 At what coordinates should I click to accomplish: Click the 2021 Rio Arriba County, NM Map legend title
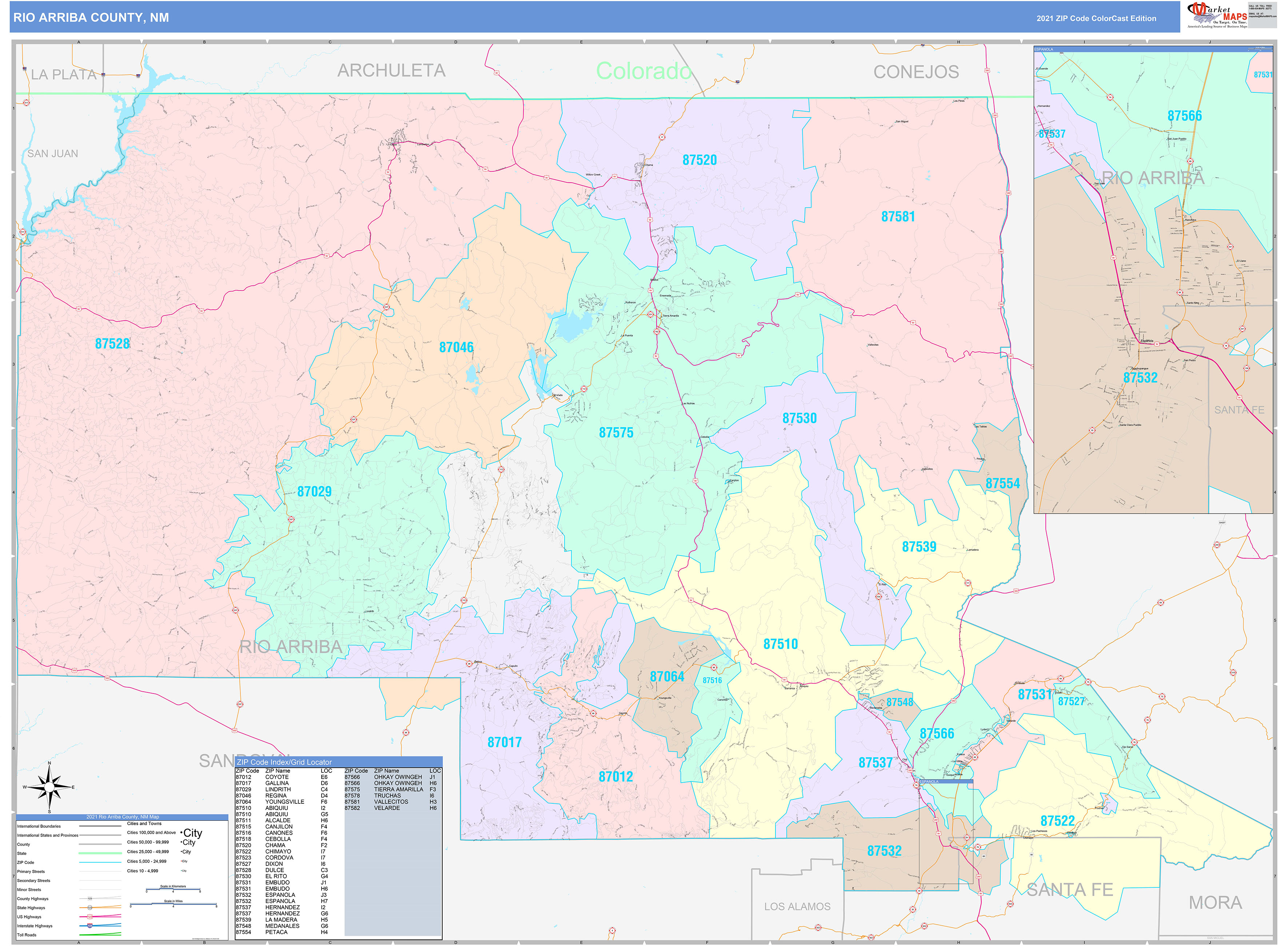pyautogui.click(x=123, y=816)
